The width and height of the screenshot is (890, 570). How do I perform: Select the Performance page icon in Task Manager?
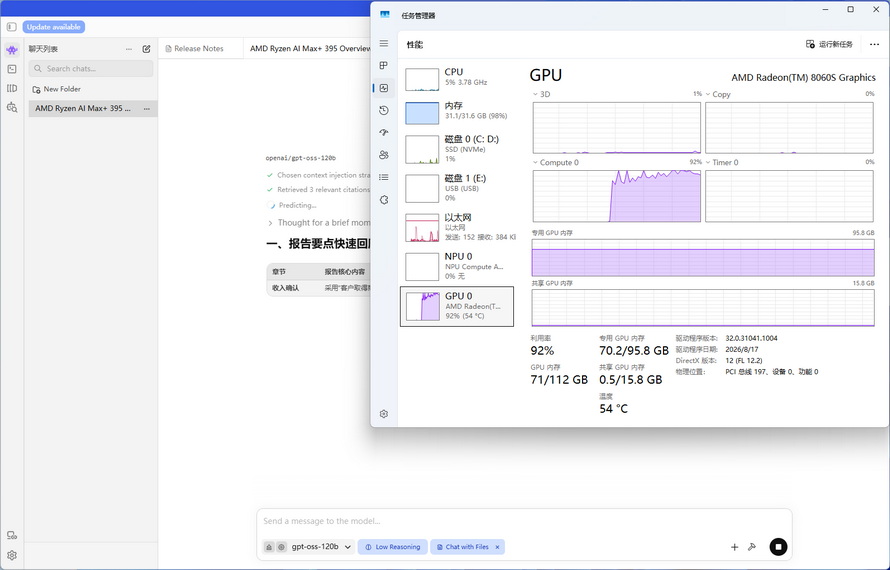[x=384, y=88]
